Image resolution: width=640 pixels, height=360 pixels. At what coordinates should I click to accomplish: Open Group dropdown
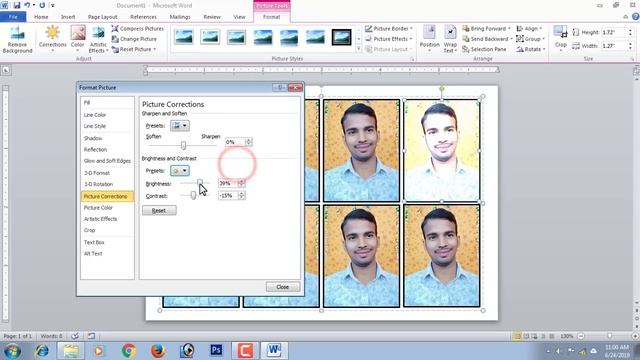click(x=531, y=39)
